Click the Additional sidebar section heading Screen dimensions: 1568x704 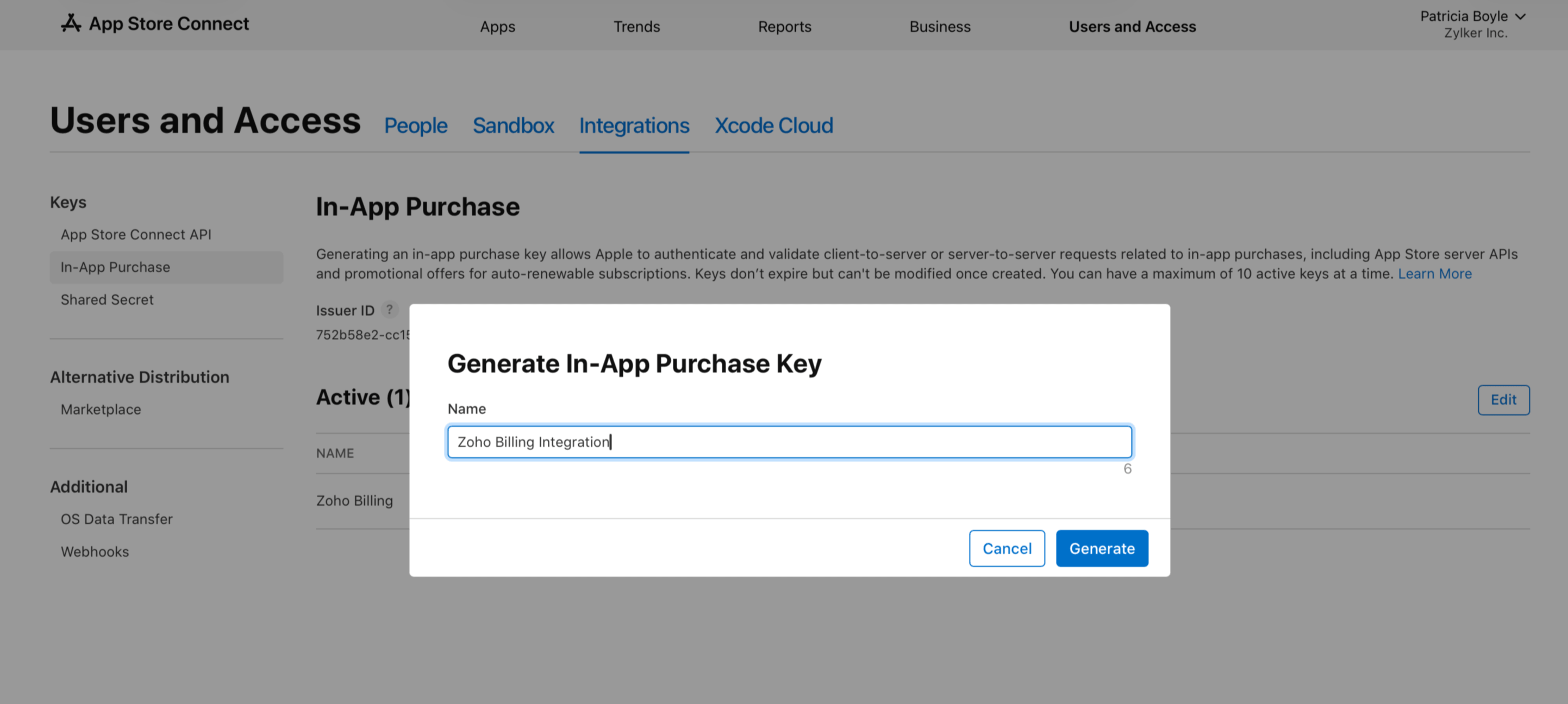click(x=89, y=487)
